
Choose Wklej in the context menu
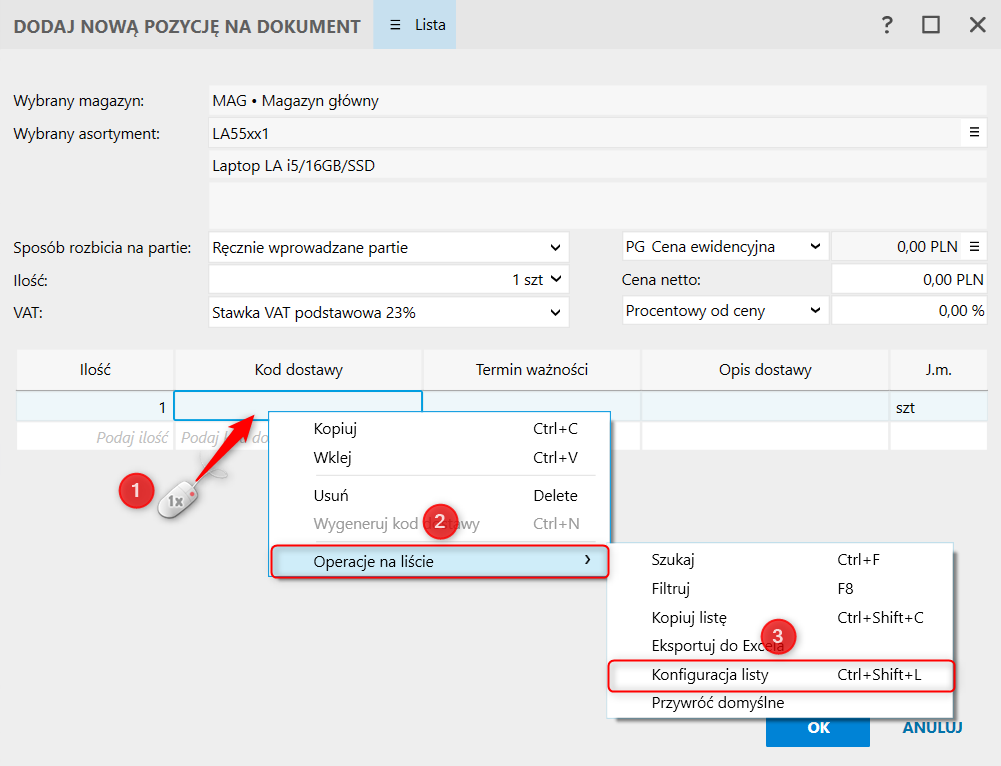click(333, 458)
